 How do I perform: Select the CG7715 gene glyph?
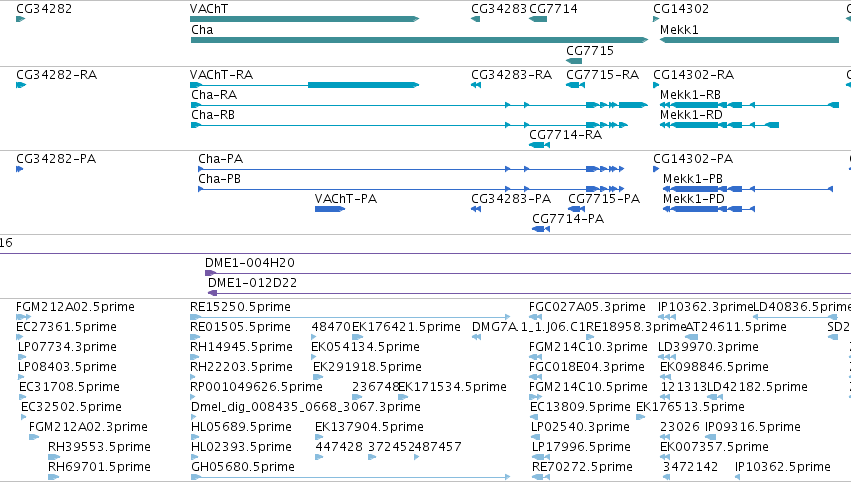[574, 61]
